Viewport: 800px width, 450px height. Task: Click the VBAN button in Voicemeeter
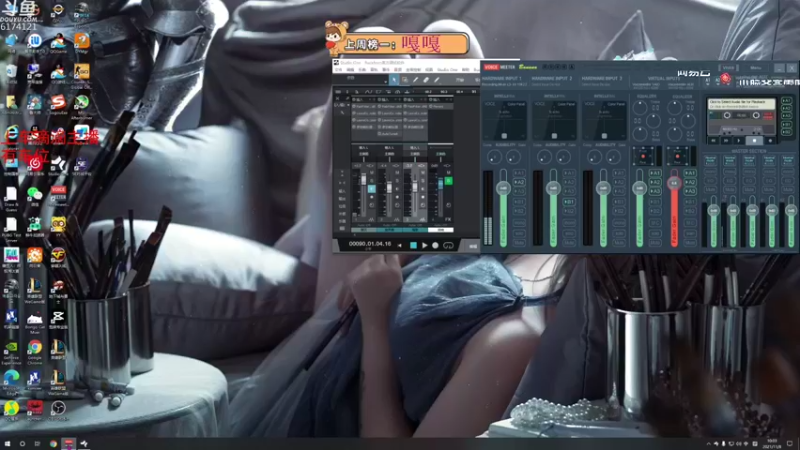click(x=728, y=67)
